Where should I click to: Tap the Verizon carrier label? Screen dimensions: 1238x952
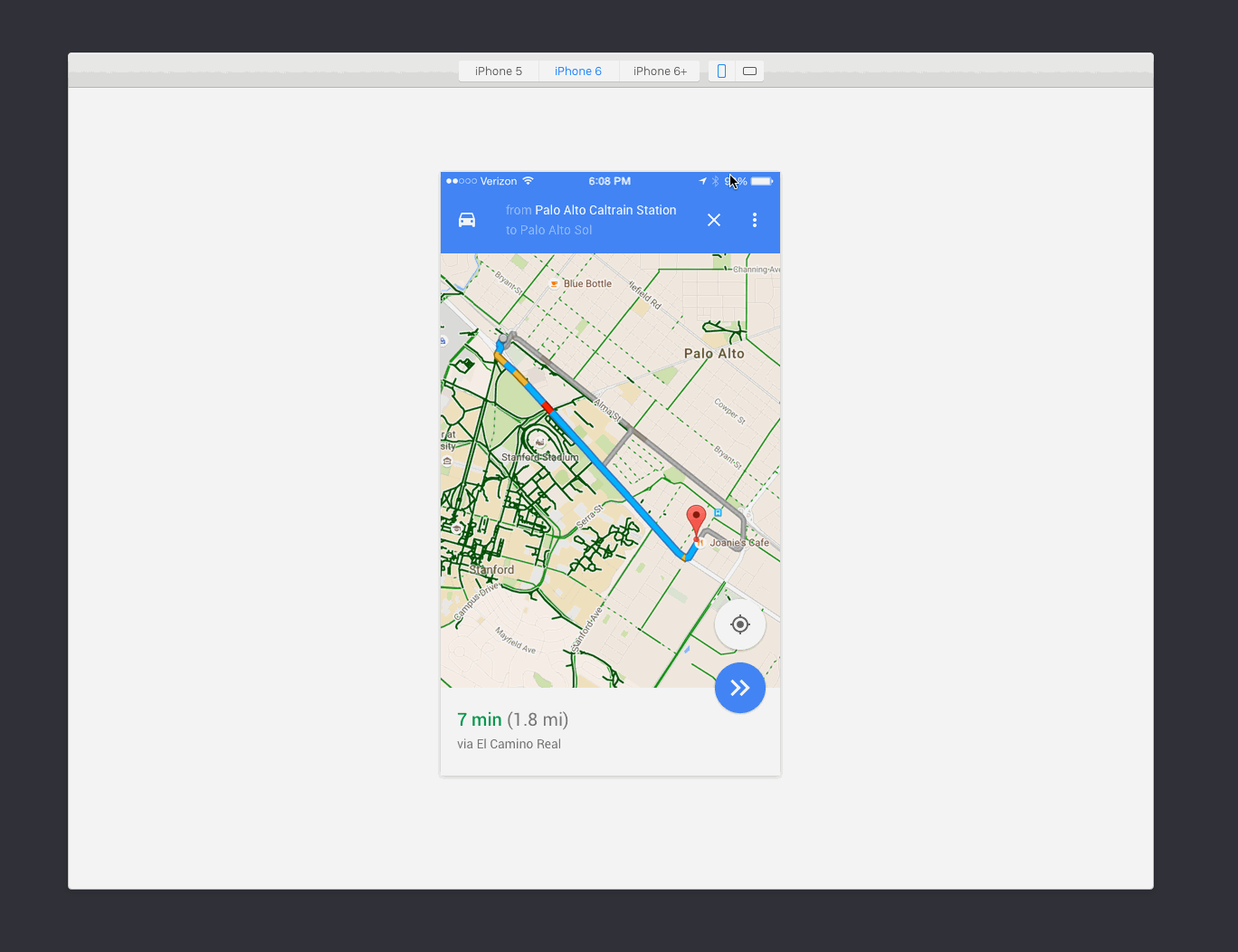[x=499, y=181]
